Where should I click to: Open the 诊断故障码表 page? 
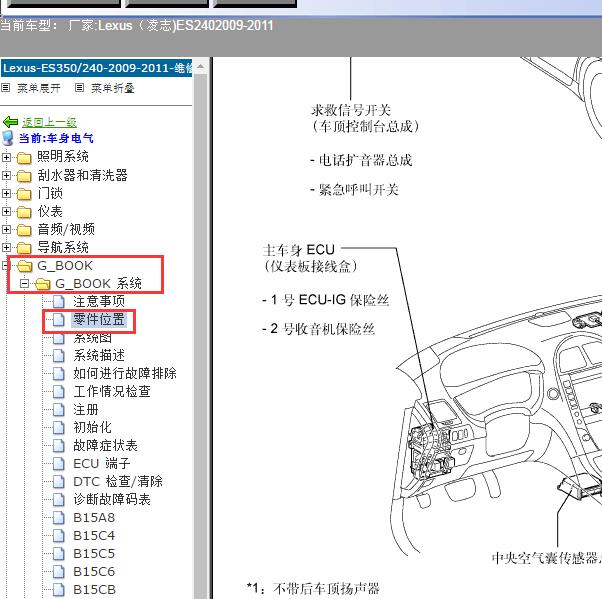tap(112, 500)
